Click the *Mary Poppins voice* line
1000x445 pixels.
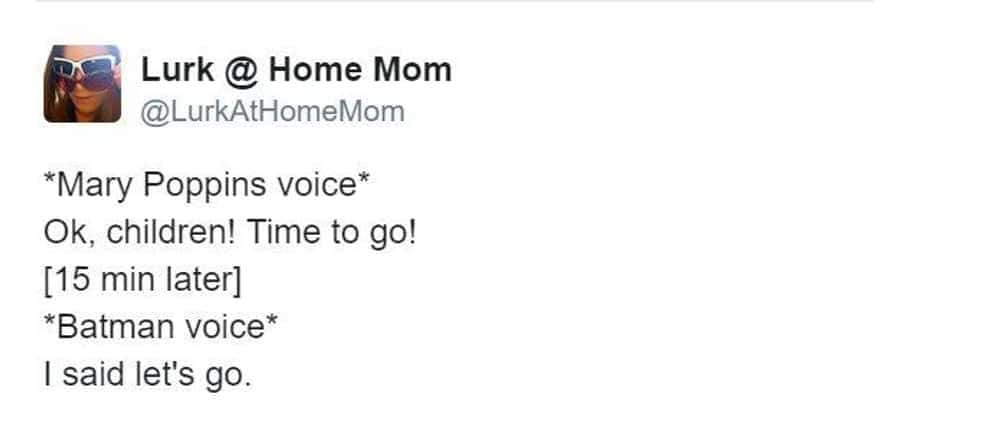click(x=208, y=186)
